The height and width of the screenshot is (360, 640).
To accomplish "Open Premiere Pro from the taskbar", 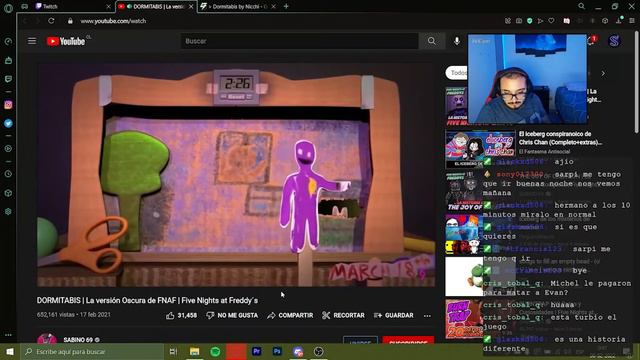I will click(257, 351).
